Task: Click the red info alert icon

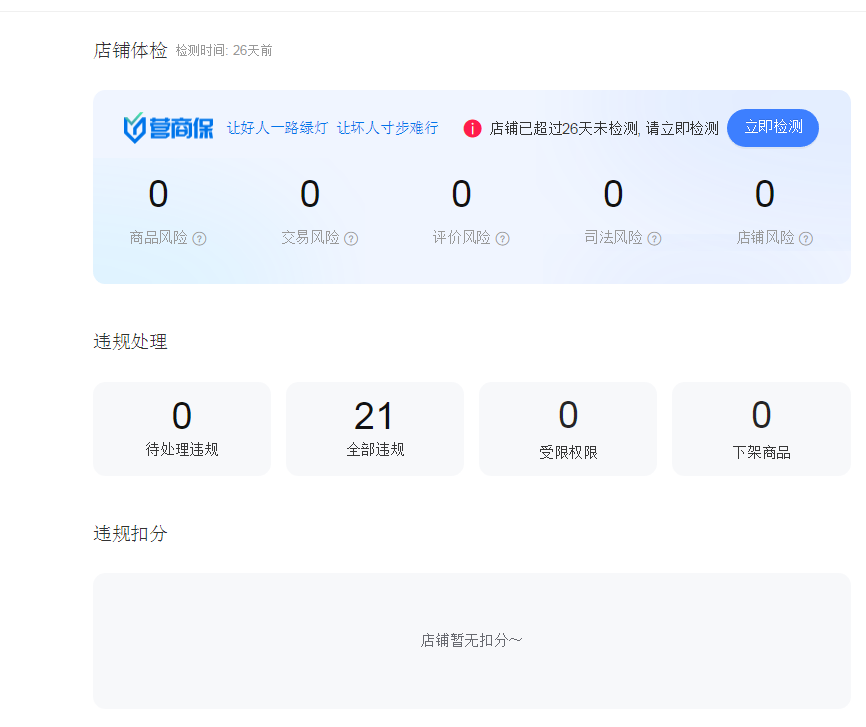Action: 472,128
